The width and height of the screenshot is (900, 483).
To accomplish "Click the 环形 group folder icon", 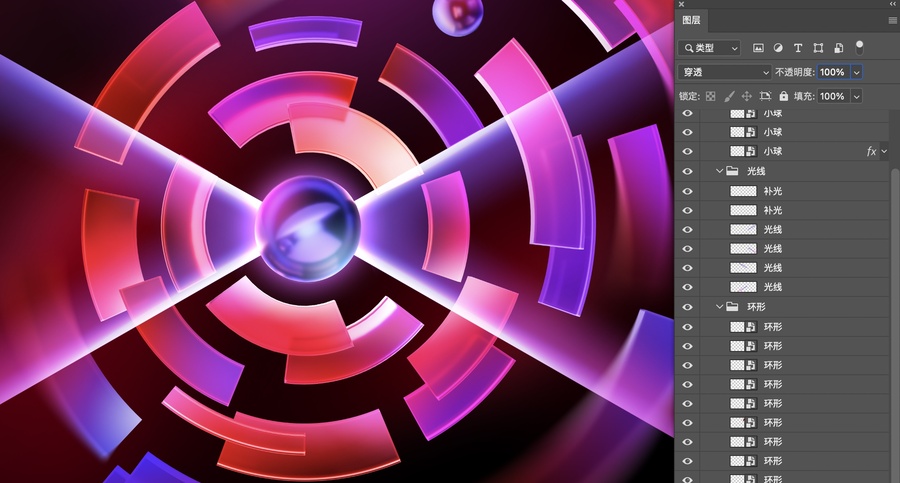I will click(x=732, y=307).
